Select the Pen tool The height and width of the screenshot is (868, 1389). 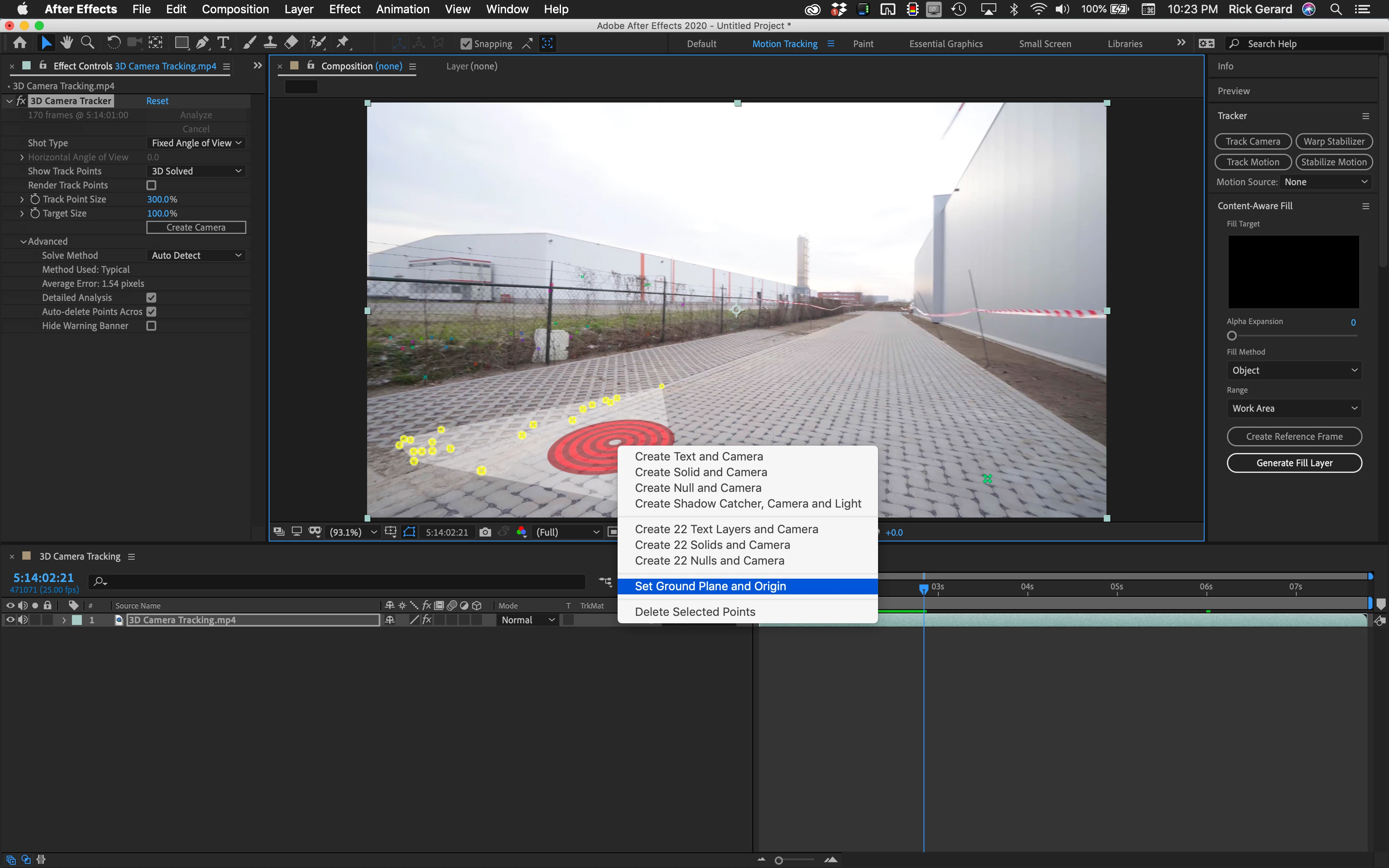click(x=202, y=43)
